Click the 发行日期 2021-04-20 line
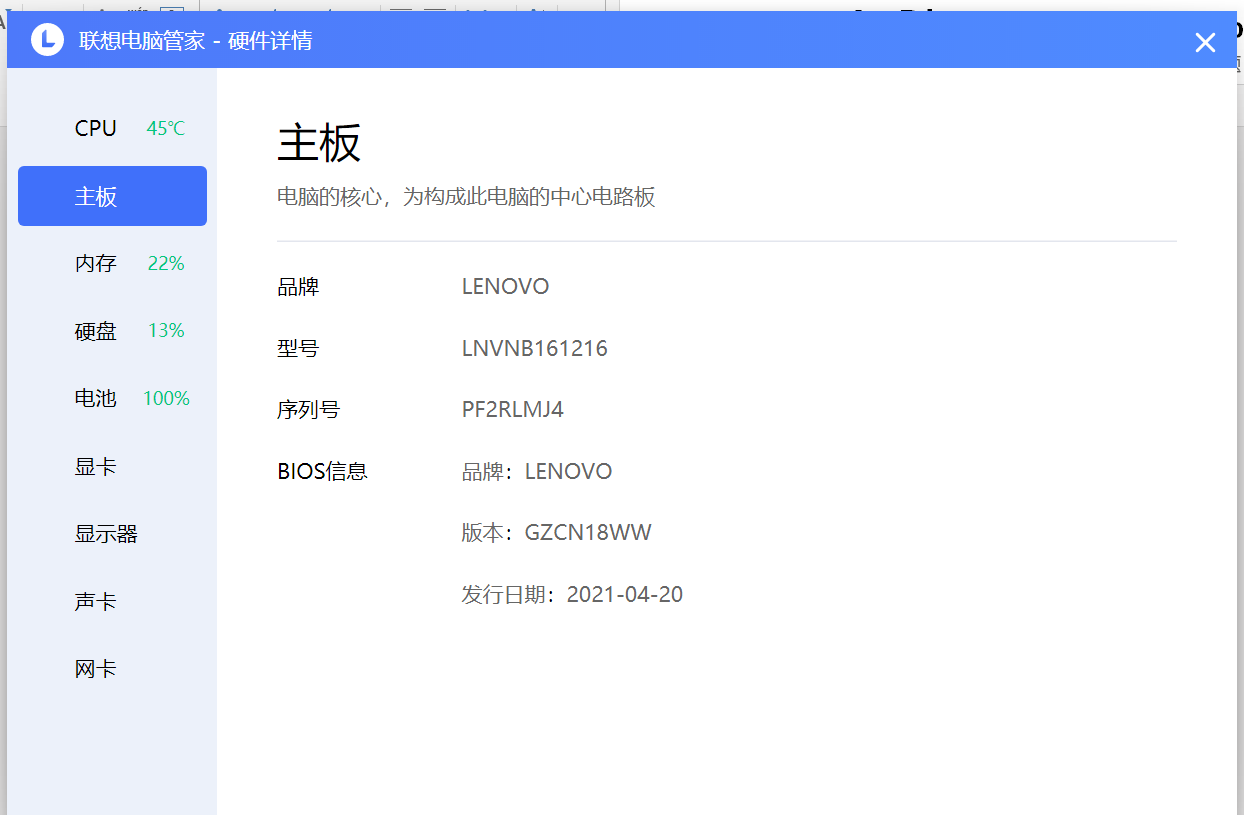Image resolution: width=1244 pixels, height=815 pixels. 572,595
